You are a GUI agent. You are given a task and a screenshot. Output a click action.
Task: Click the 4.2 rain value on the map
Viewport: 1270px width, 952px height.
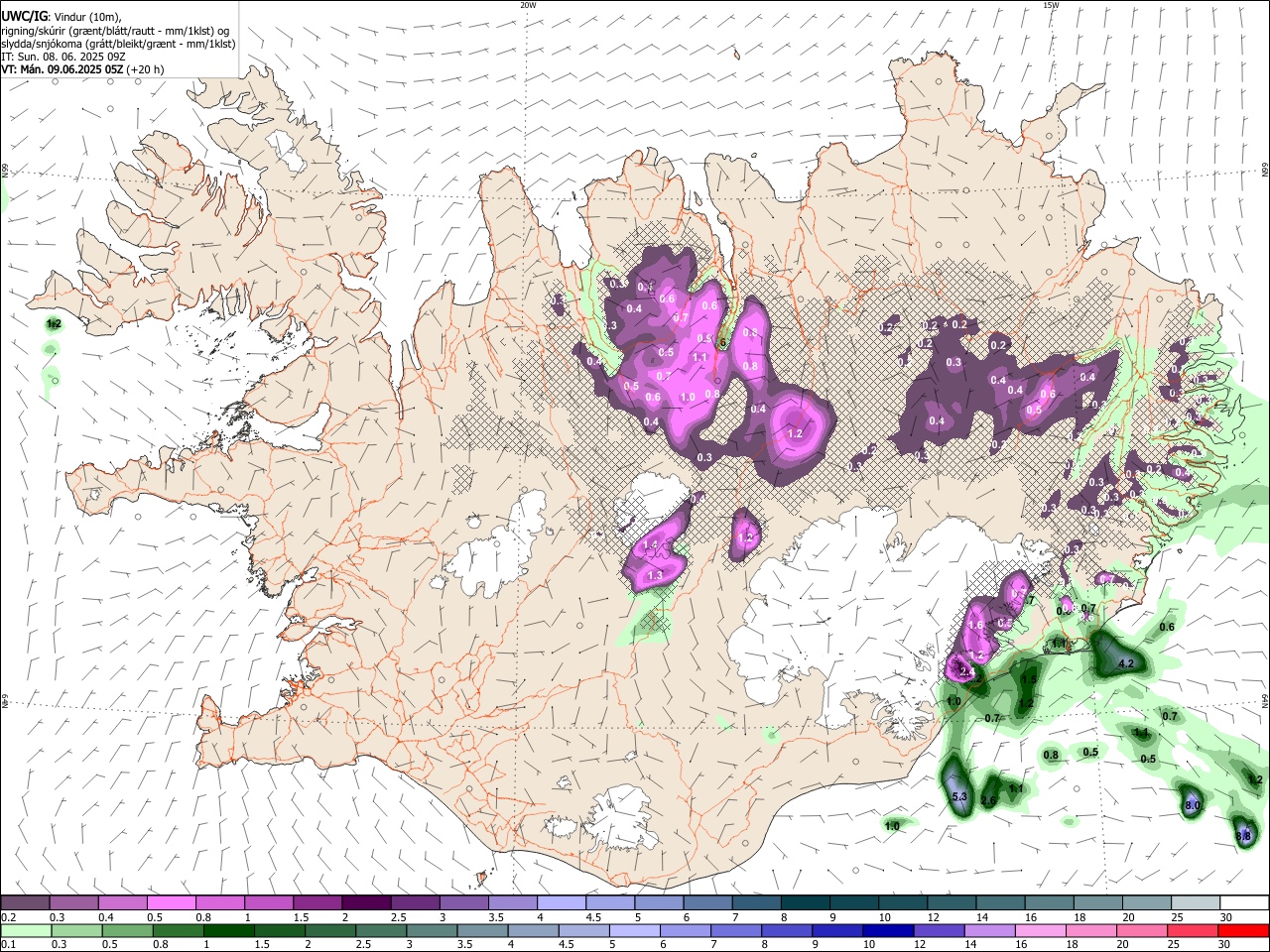click(1126, 663)
